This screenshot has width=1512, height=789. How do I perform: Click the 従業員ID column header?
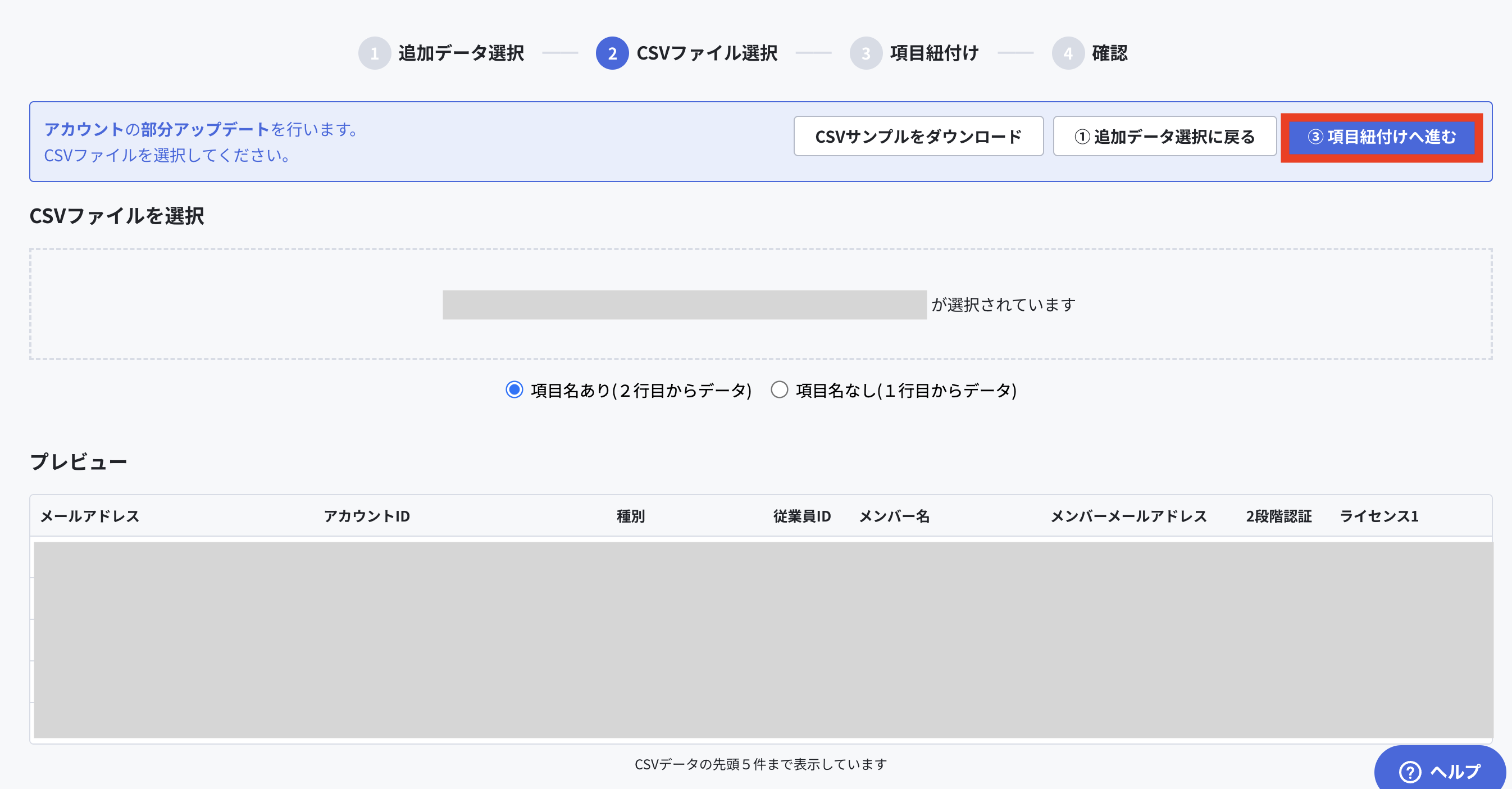coord(802,516)
